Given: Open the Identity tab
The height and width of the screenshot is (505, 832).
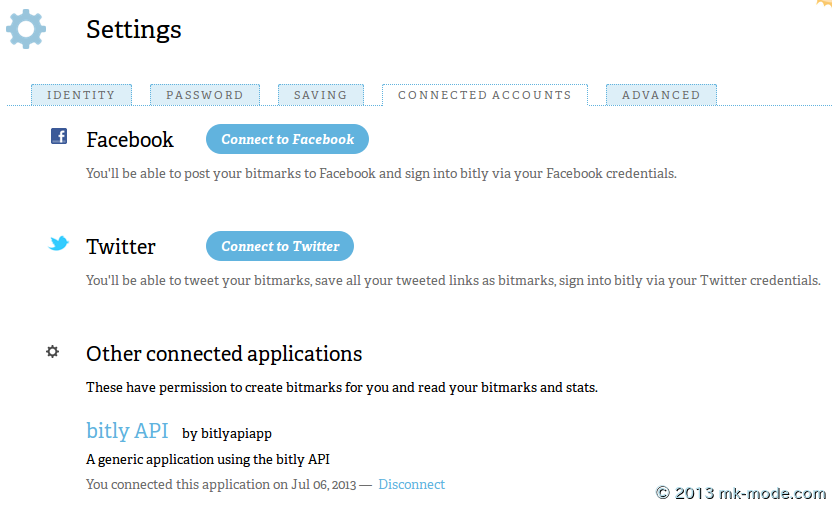Looking at the screenshot, I should click(81, 95).
